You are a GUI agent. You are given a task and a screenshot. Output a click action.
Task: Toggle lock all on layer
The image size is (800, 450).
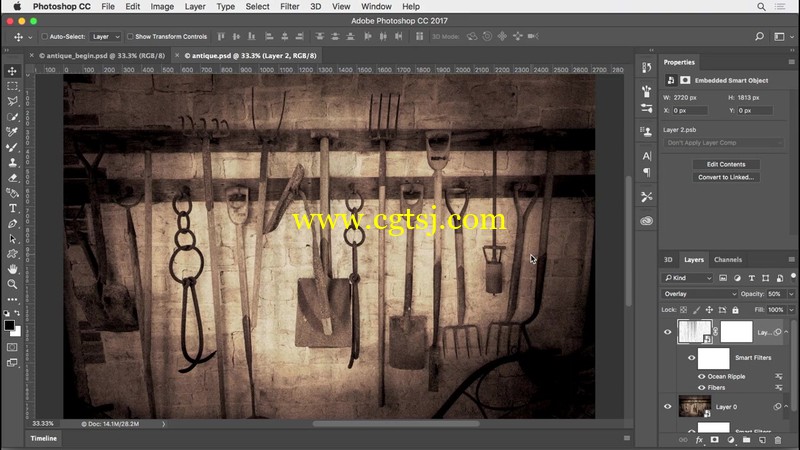click(x=735, y=310)
